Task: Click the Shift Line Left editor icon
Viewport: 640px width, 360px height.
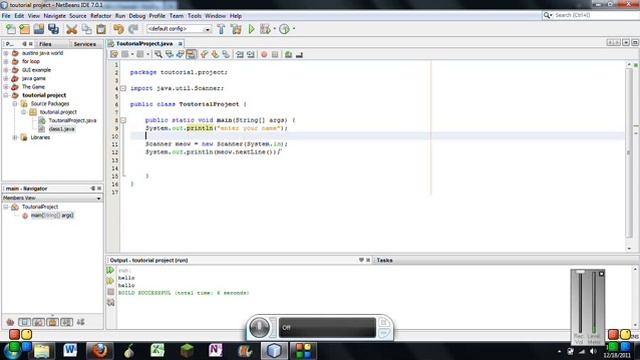Action: (240, 54)
